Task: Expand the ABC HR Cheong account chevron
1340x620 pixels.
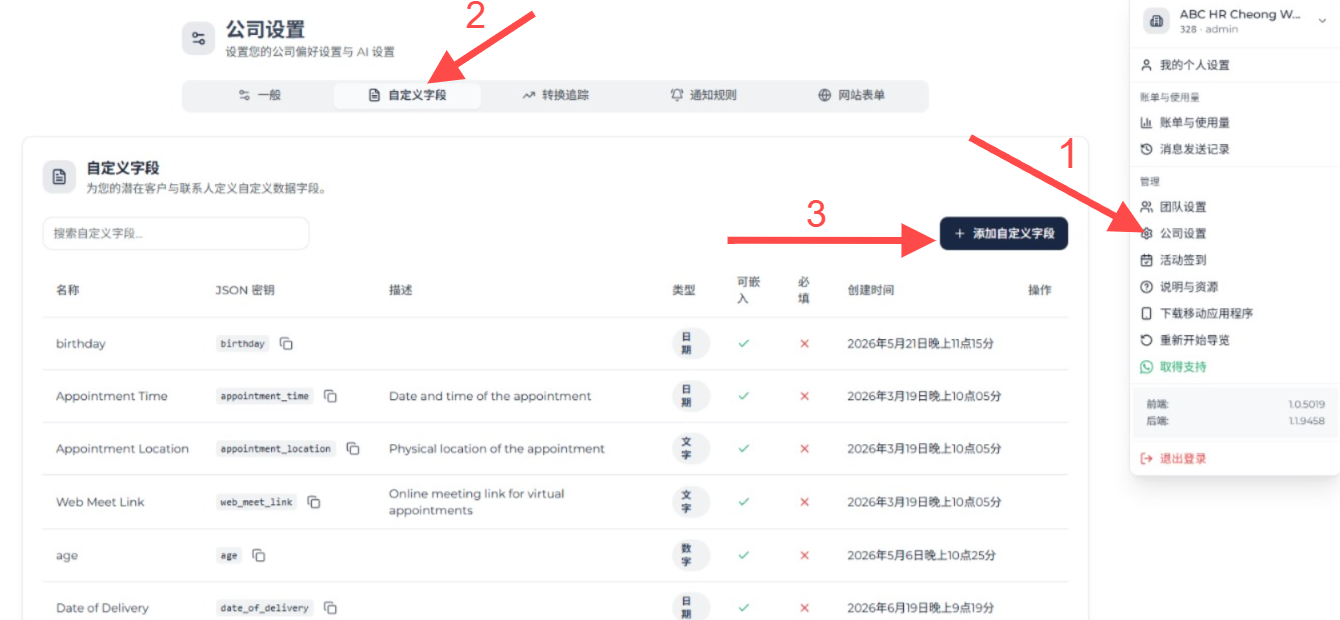Action: (x=1320, y=21)
